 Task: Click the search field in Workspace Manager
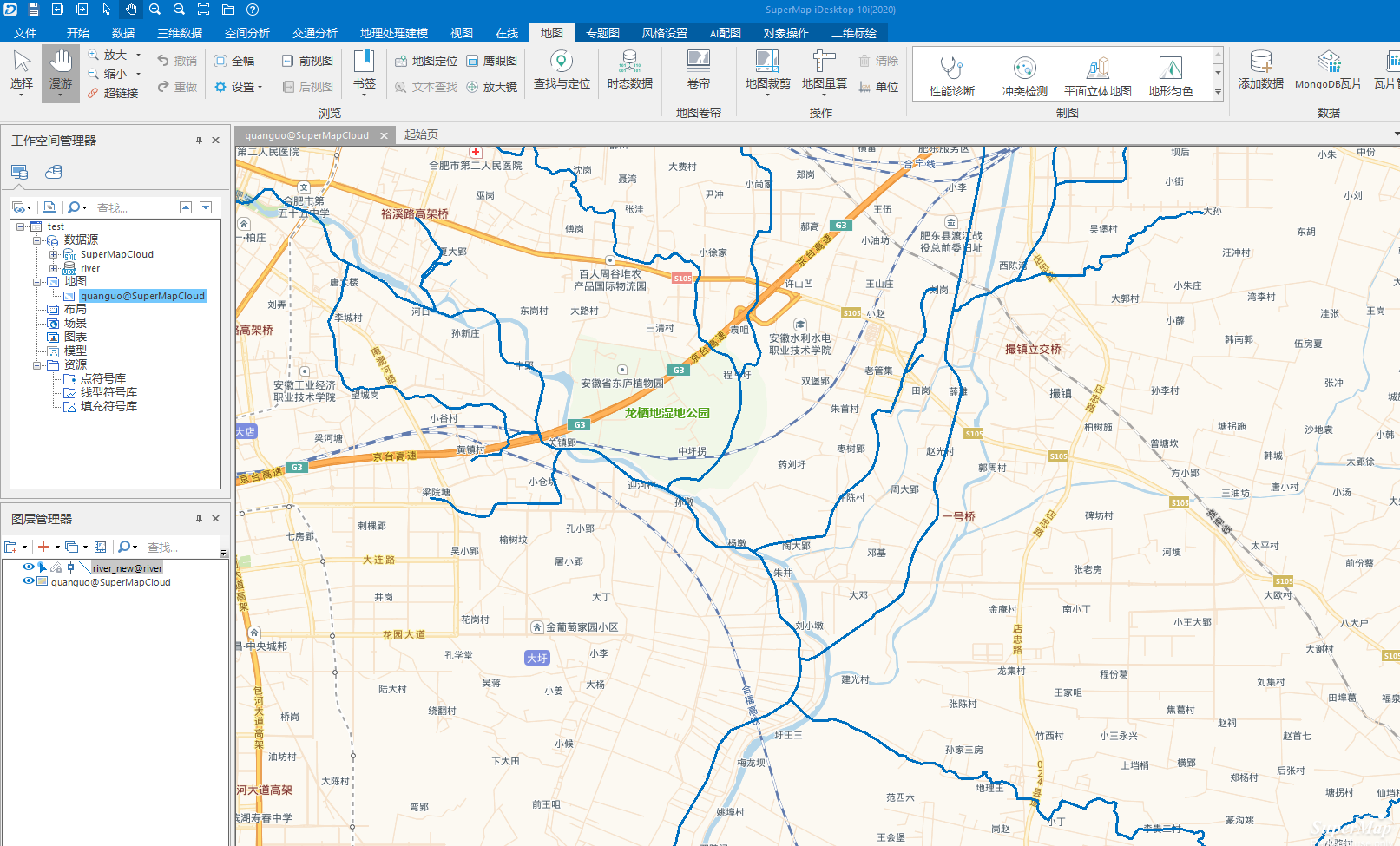(135, 207)
